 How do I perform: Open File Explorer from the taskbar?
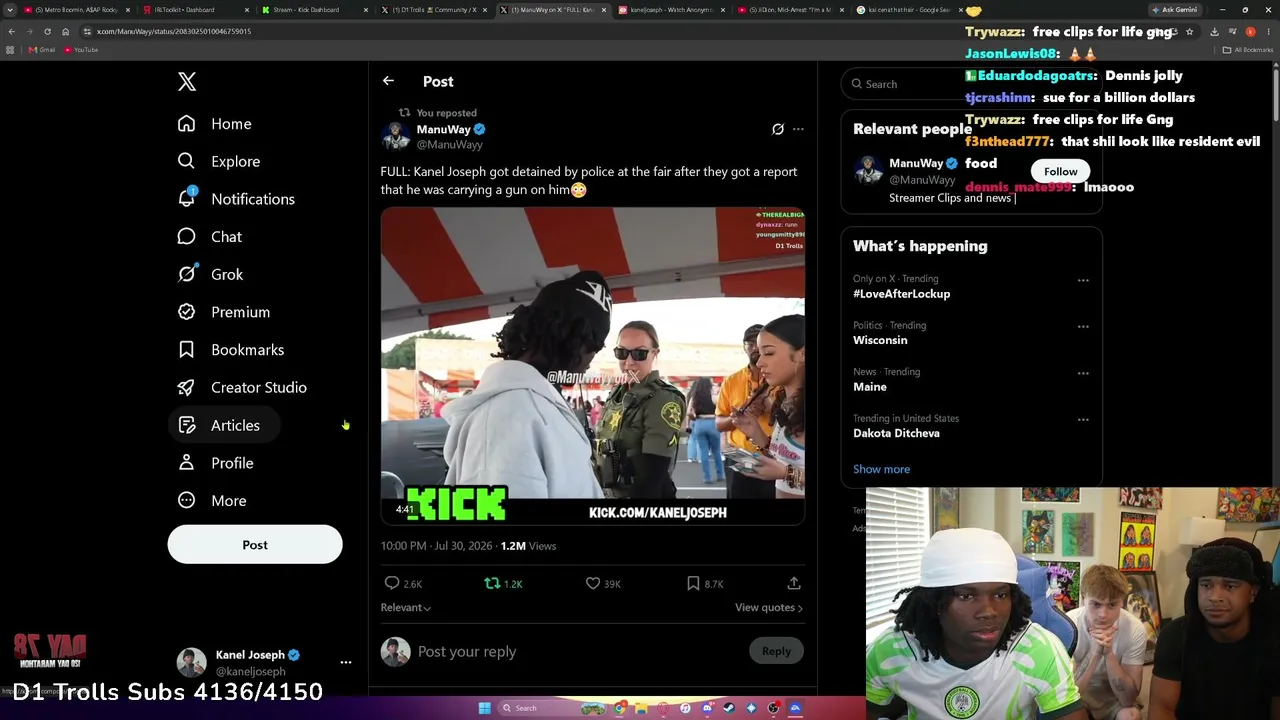pyautogui.click(x=643, y=708)
